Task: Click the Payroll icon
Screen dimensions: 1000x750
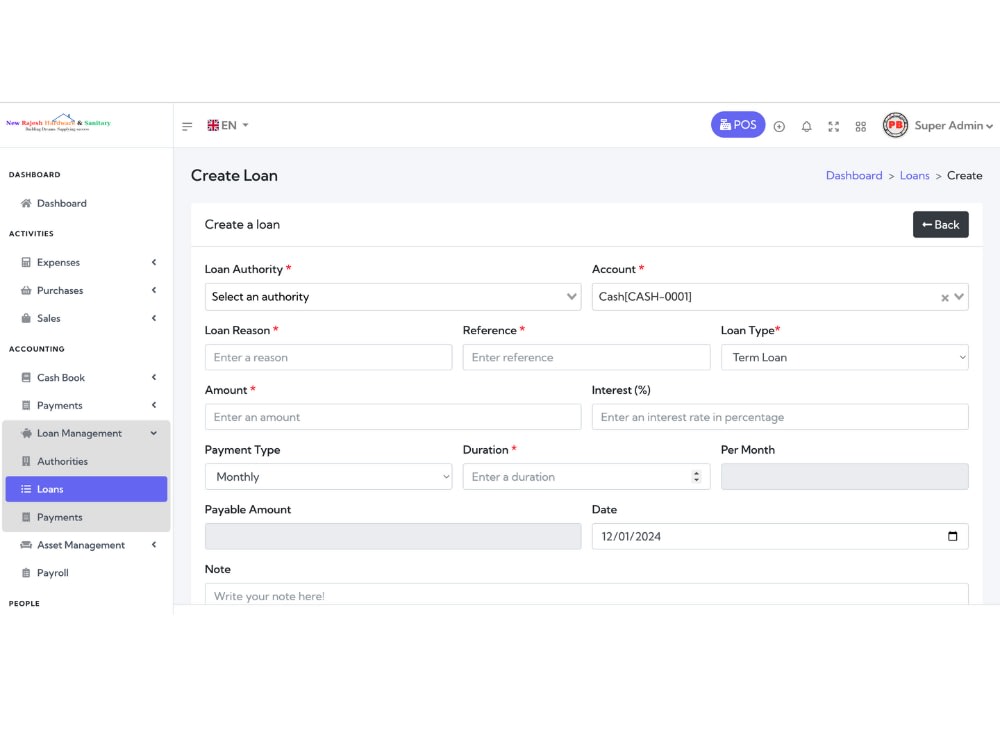Action: pos(26,573)
